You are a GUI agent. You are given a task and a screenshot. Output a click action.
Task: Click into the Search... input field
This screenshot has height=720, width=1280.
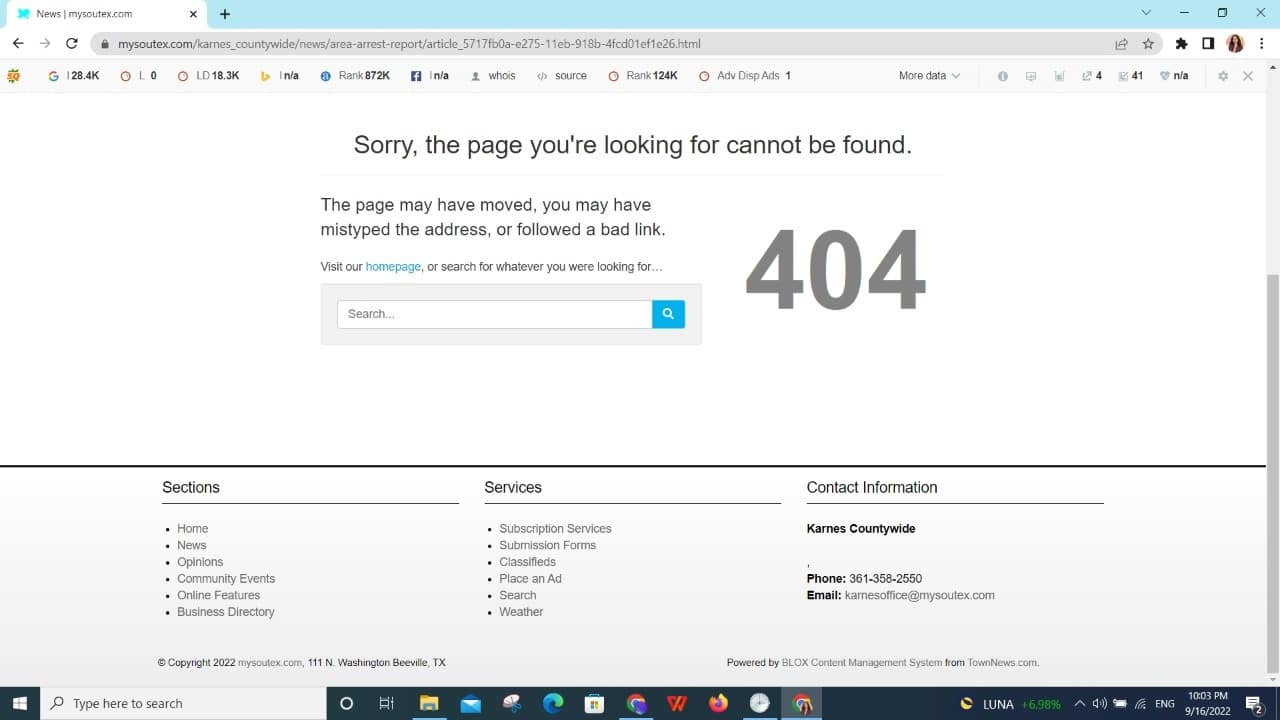494,314
